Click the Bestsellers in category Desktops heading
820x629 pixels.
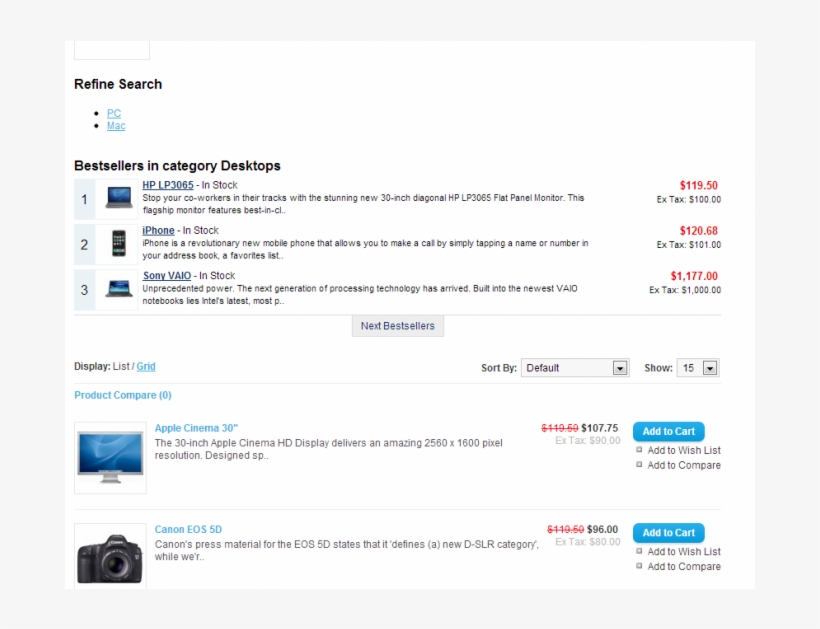pos(177,166)
